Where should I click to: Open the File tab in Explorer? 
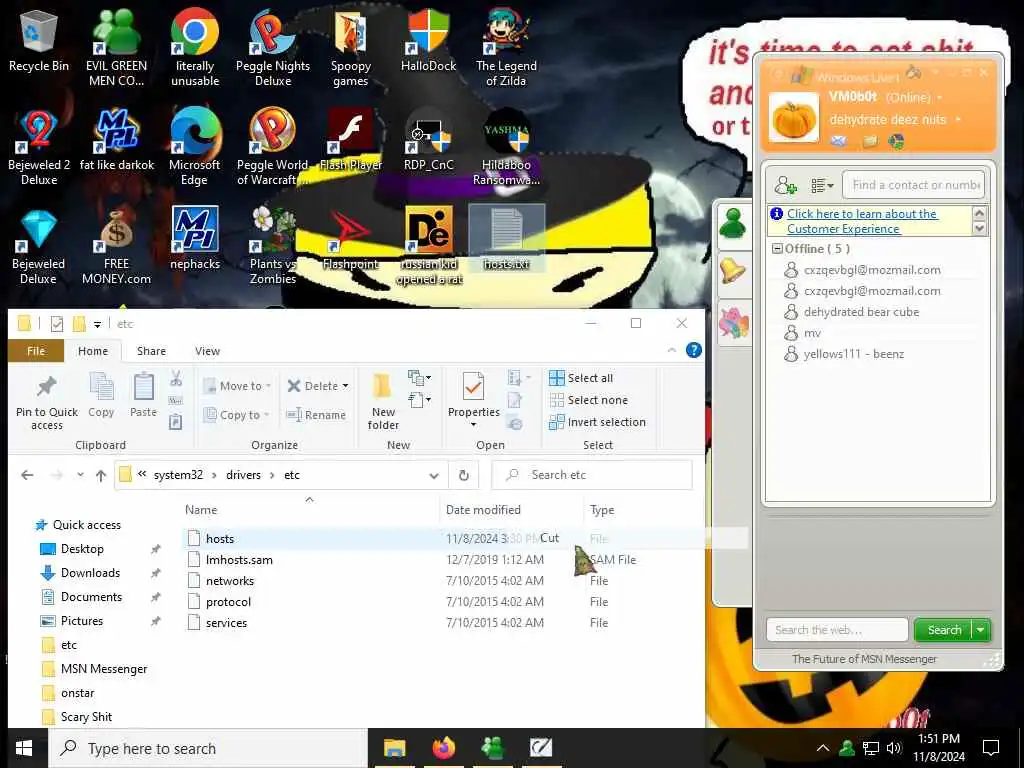click(36, 351)
